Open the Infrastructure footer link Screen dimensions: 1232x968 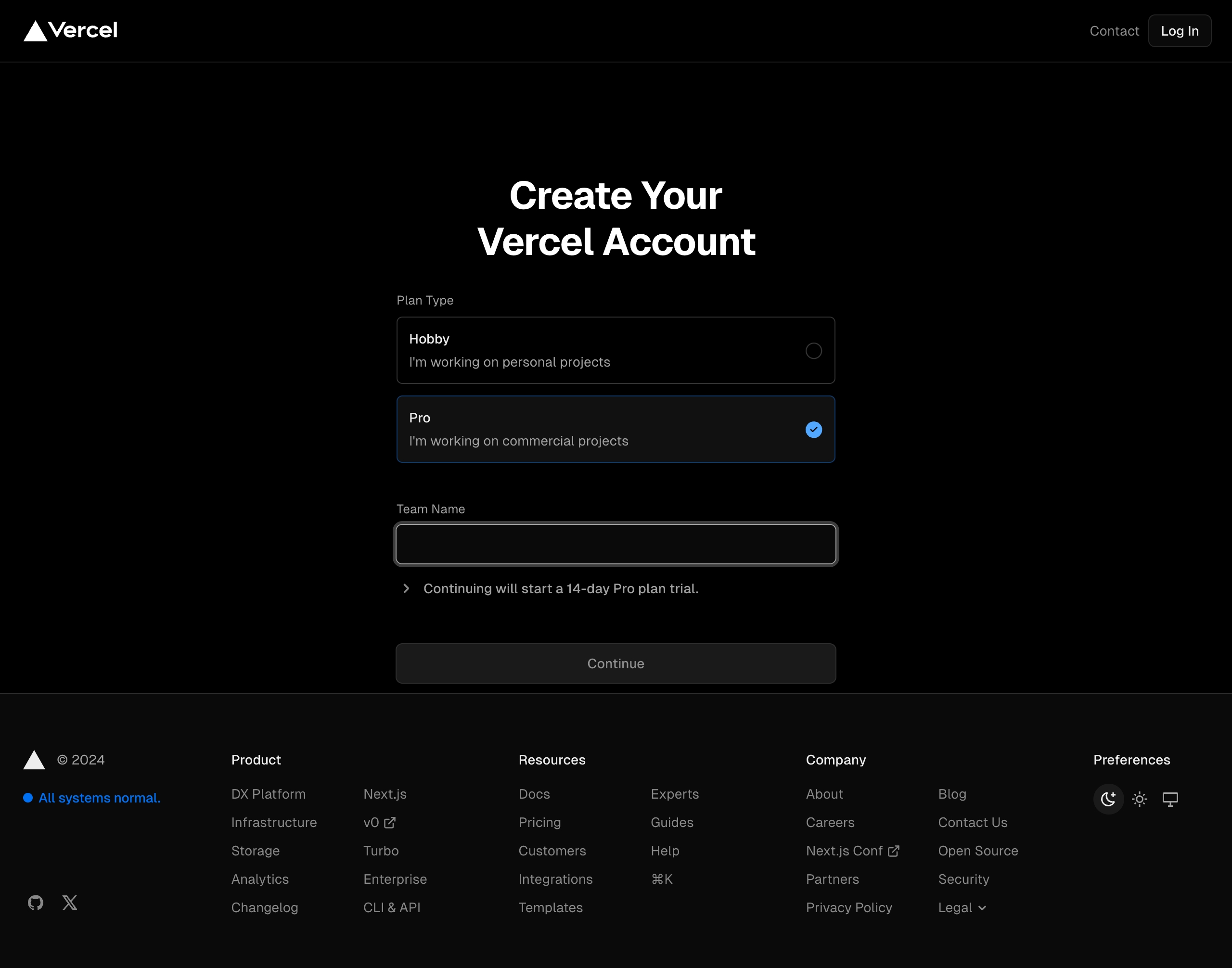pos(274,822)
